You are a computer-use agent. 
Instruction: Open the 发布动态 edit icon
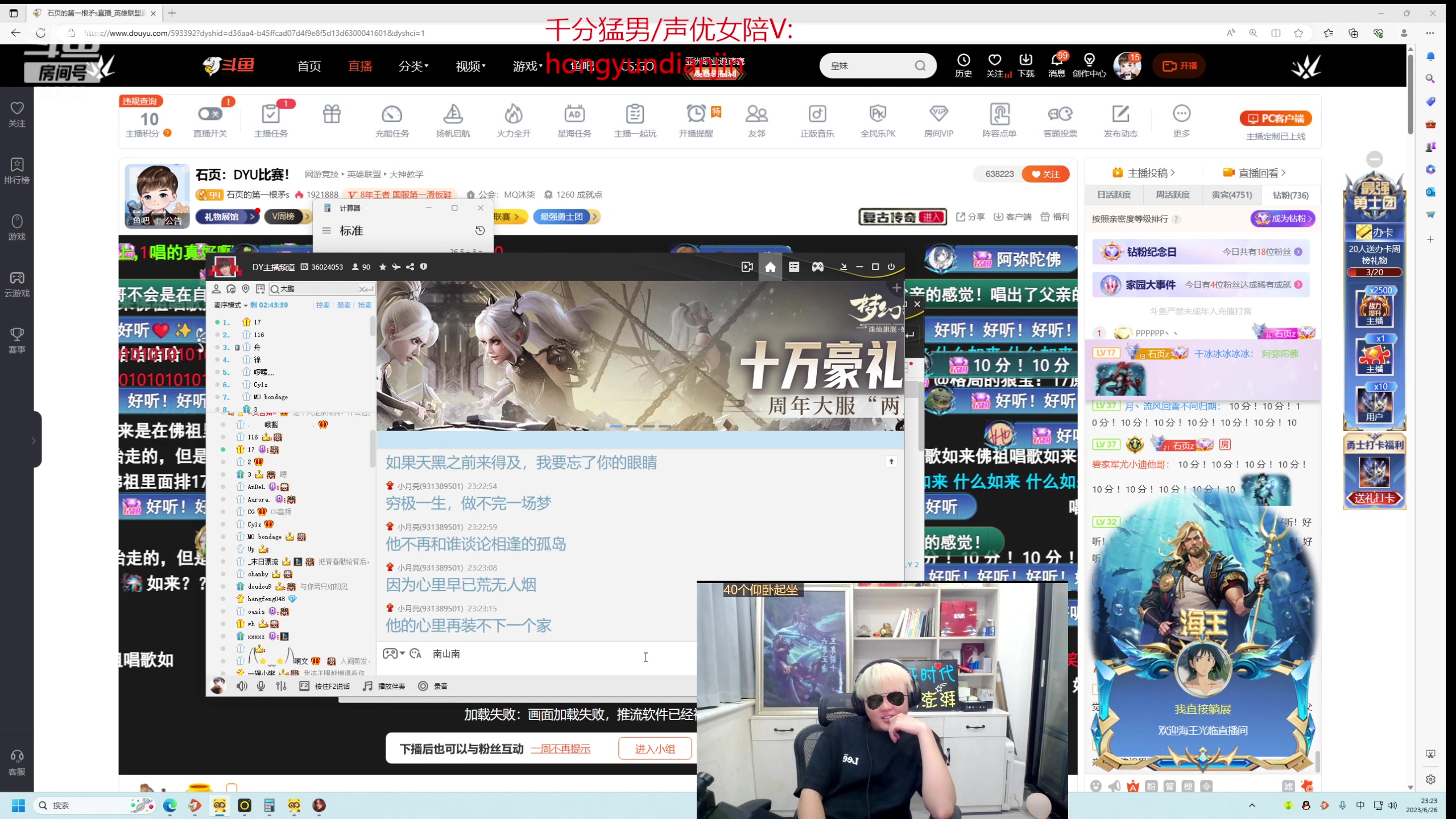pyautogui.click(x=1120, y=114)
